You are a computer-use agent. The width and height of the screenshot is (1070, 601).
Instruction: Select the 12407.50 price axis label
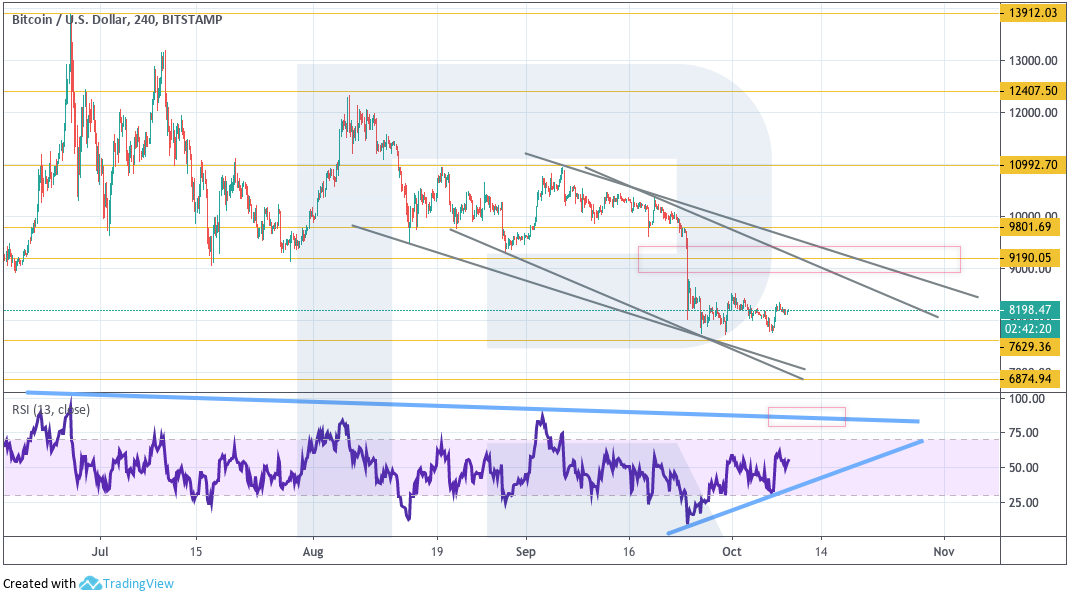coord(1031,91)
